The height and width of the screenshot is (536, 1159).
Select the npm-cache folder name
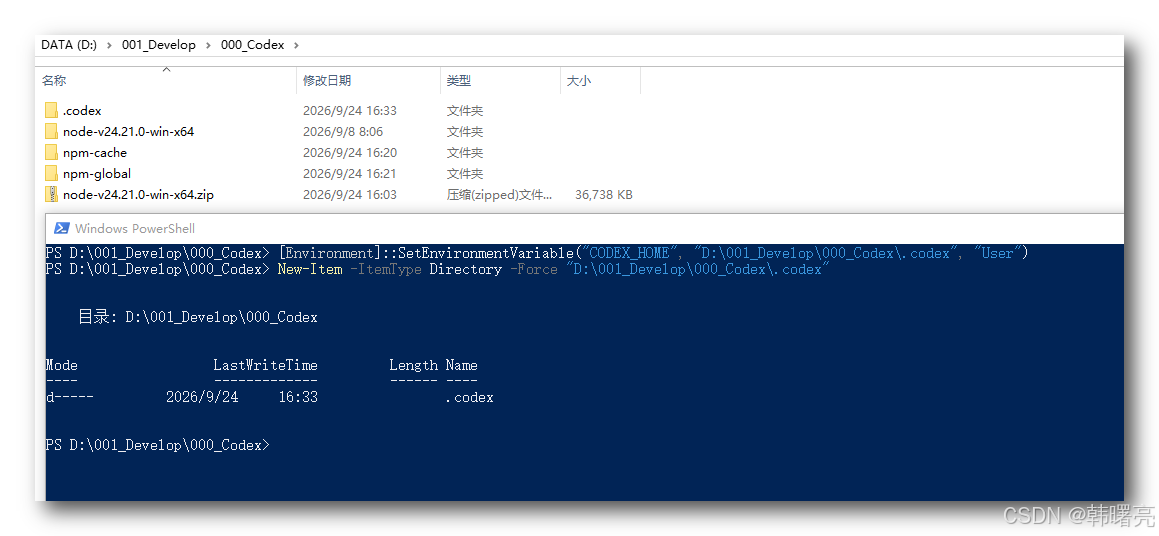click(x=95, y=153)
